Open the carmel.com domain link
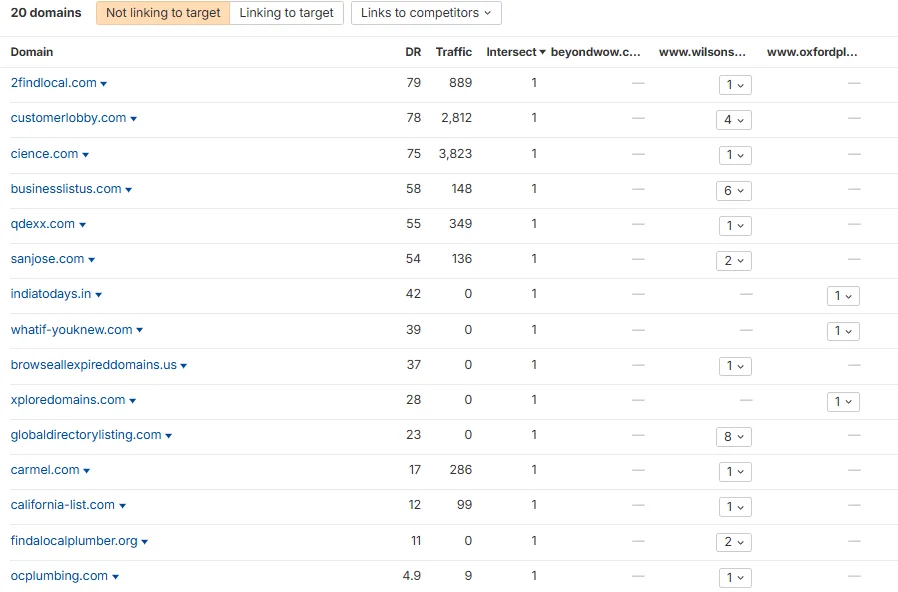898x592 pixels. [43, 471]
